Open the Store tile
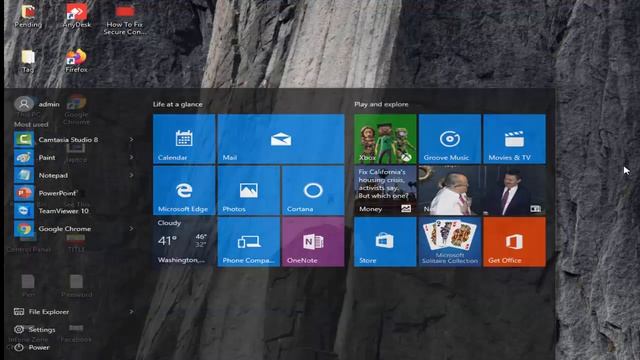The height and width of the screenshot is (360, 640). pyautogui.click(x=385, y=242)
